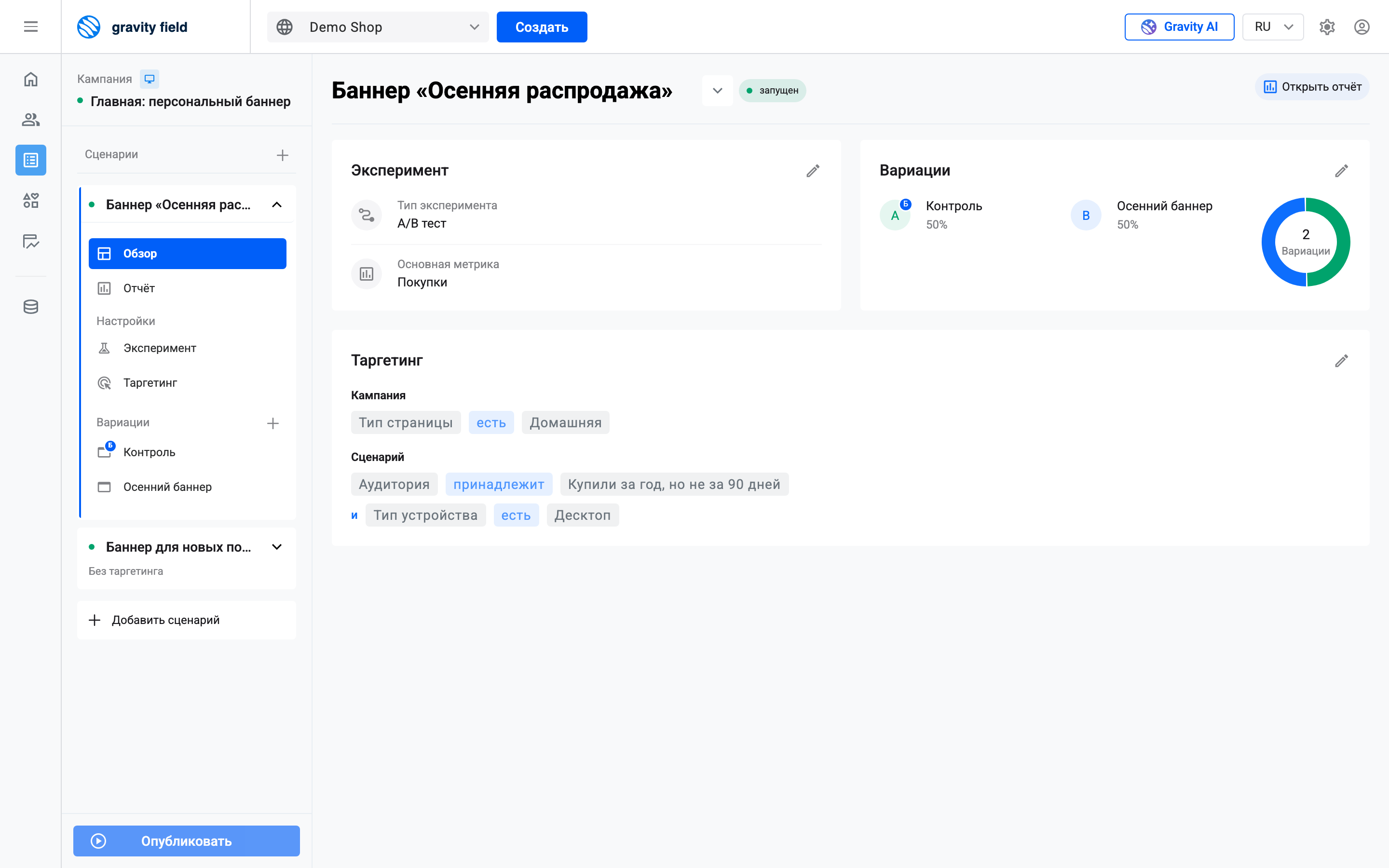Screen dimensions: 1389x868
Task: Click the принадлежит operator chip
Action: pyautogui.click(x=499, y=485)
